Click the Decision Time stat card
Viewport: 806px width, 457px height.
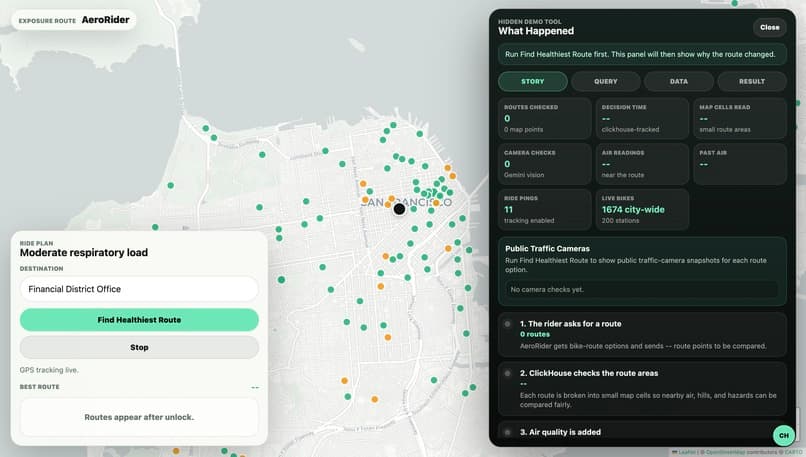tap(642, 118)
